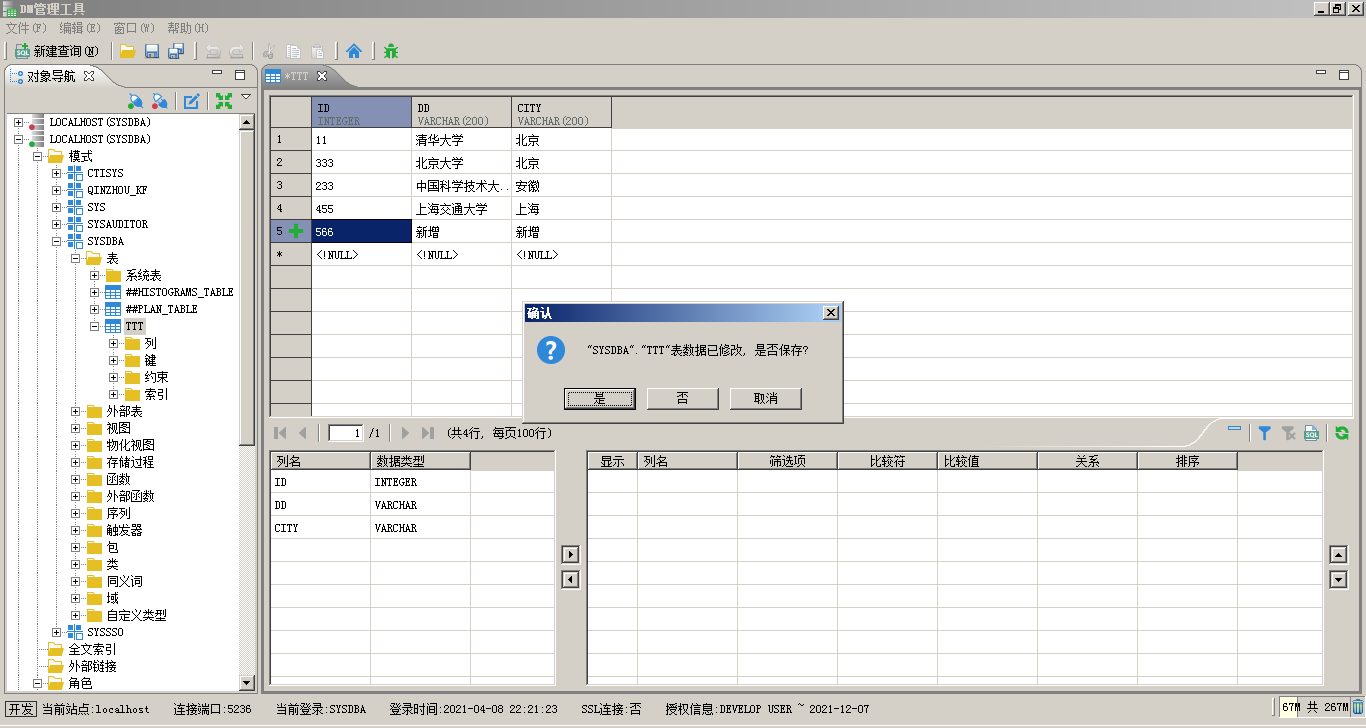Click the red disconnect plug icon
The width and height of the screenshot is (1366, 728).
[159, 100]
